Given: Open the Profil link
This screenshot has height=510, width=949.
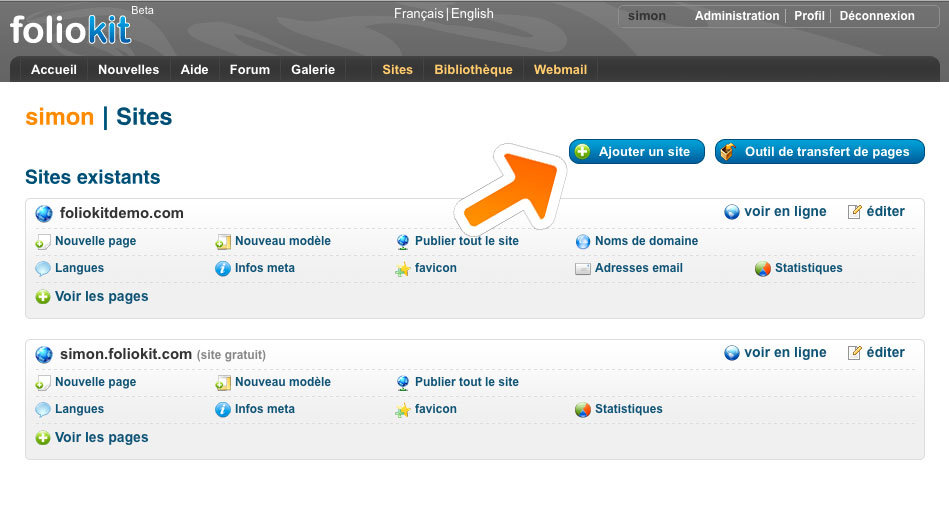Looking at the screenshot, I should click(809, 16).
